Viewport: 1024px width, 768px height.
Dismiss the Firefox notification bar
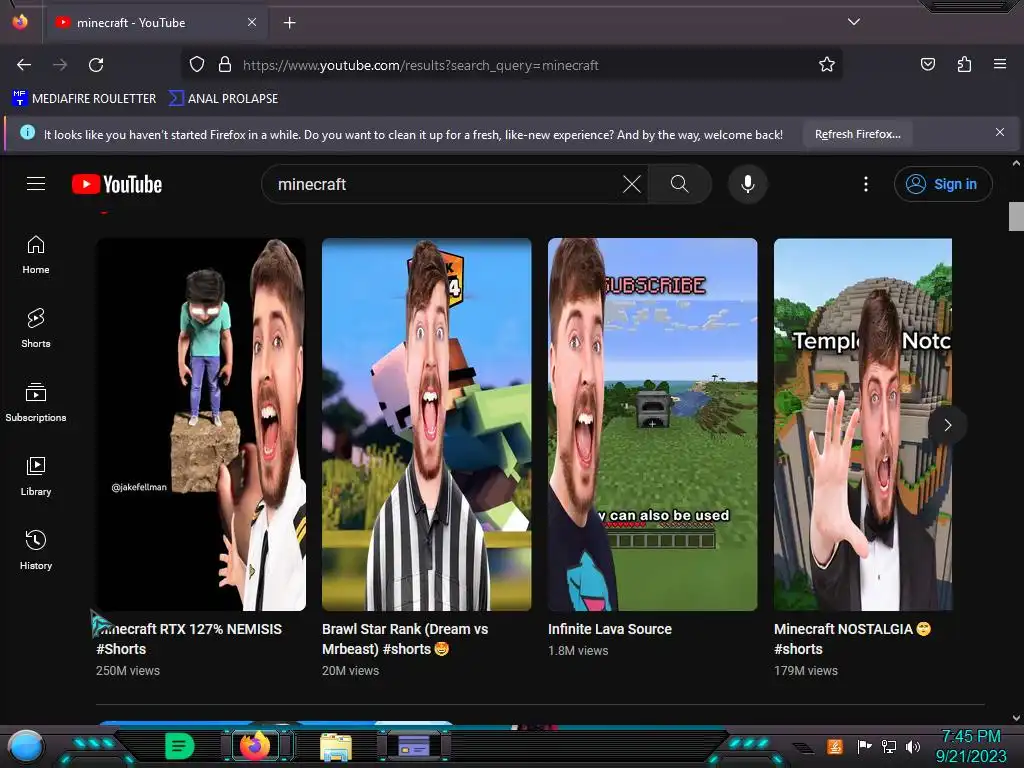tap(1000, 133)
